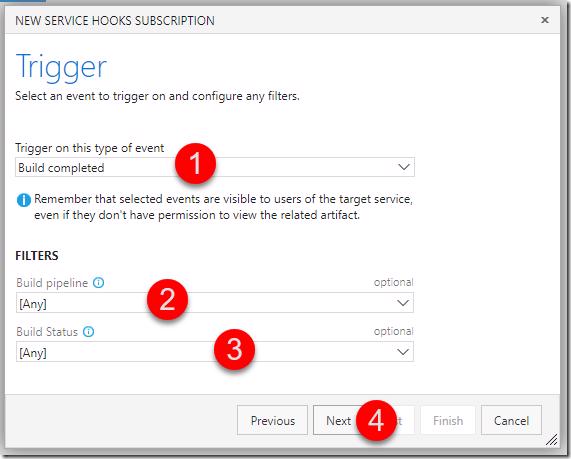The height and width of the screenshot is (459, 571).
Task: Go back with the Previous button
Action: 272,420
